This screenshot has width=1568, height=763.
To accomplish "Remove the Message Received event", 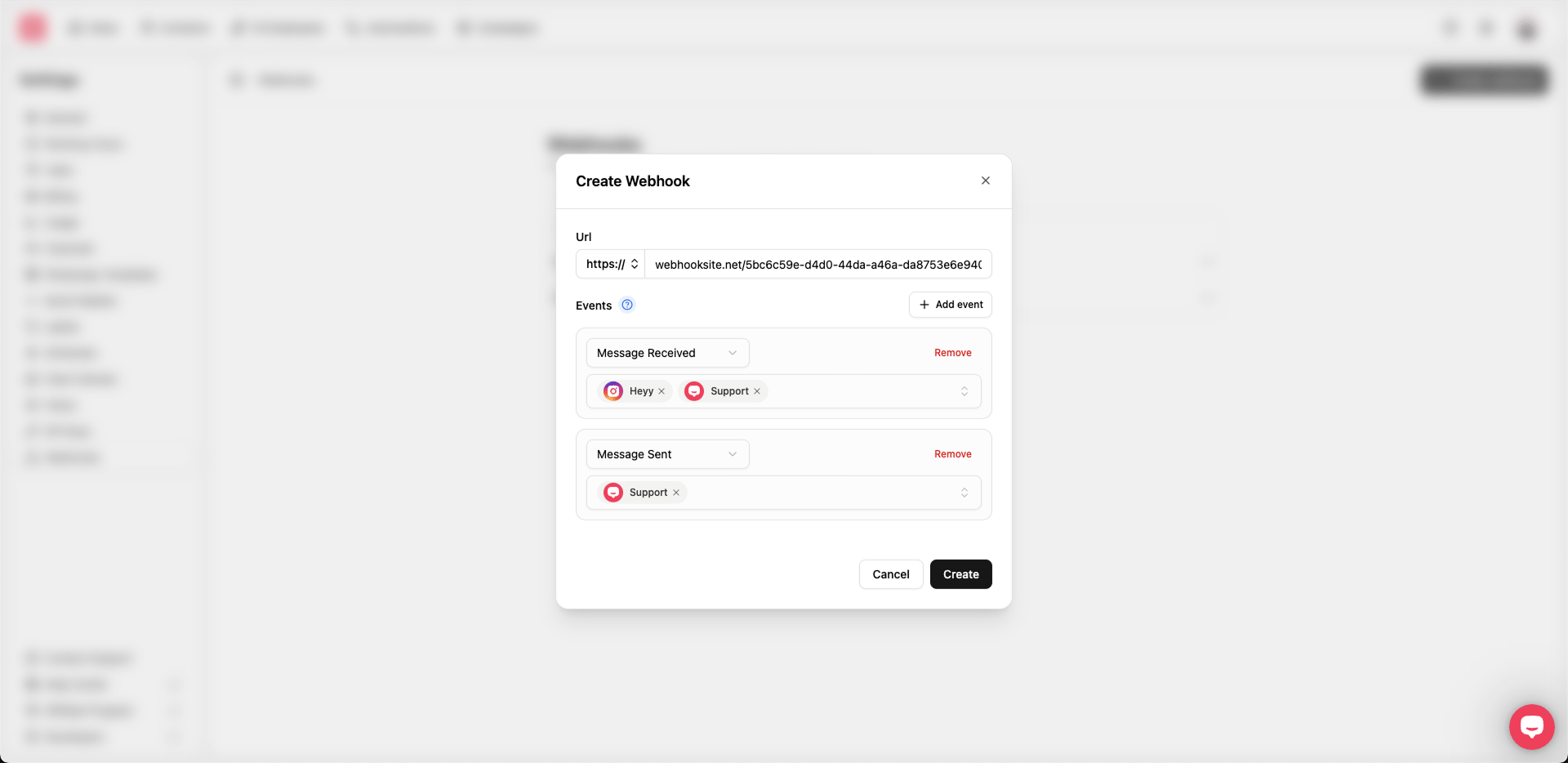I will 953,353.
